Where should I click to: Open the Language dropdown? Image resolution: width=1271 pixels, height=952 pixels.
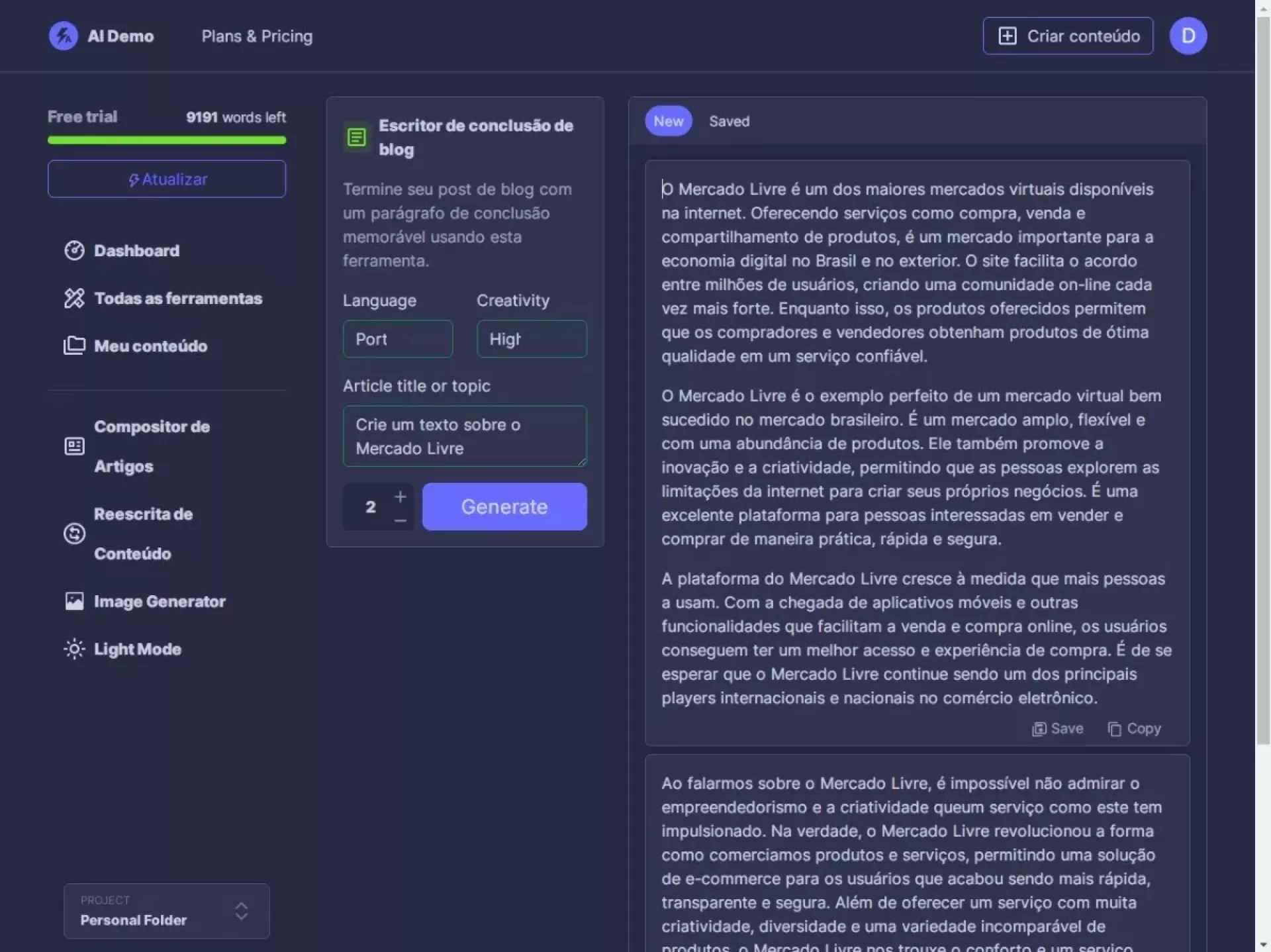coord(397,339)
